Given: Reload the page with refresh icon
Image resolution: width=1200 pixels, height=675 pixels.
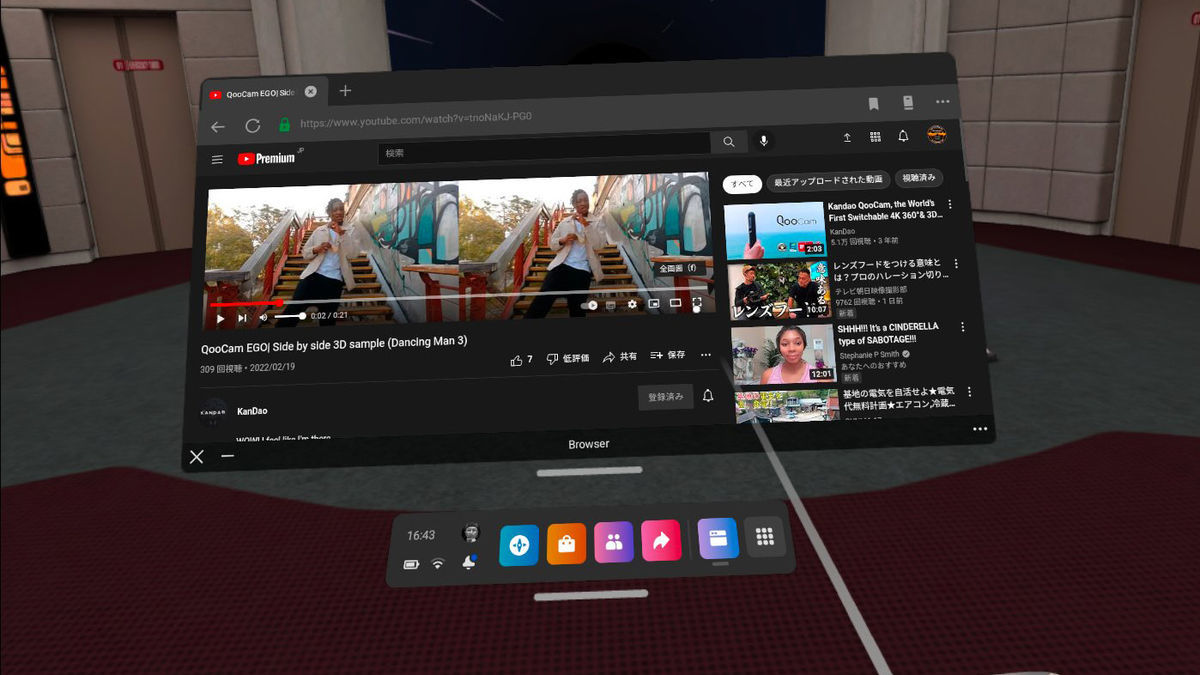Looking at the screenshot, I should [x=253, y=126].
